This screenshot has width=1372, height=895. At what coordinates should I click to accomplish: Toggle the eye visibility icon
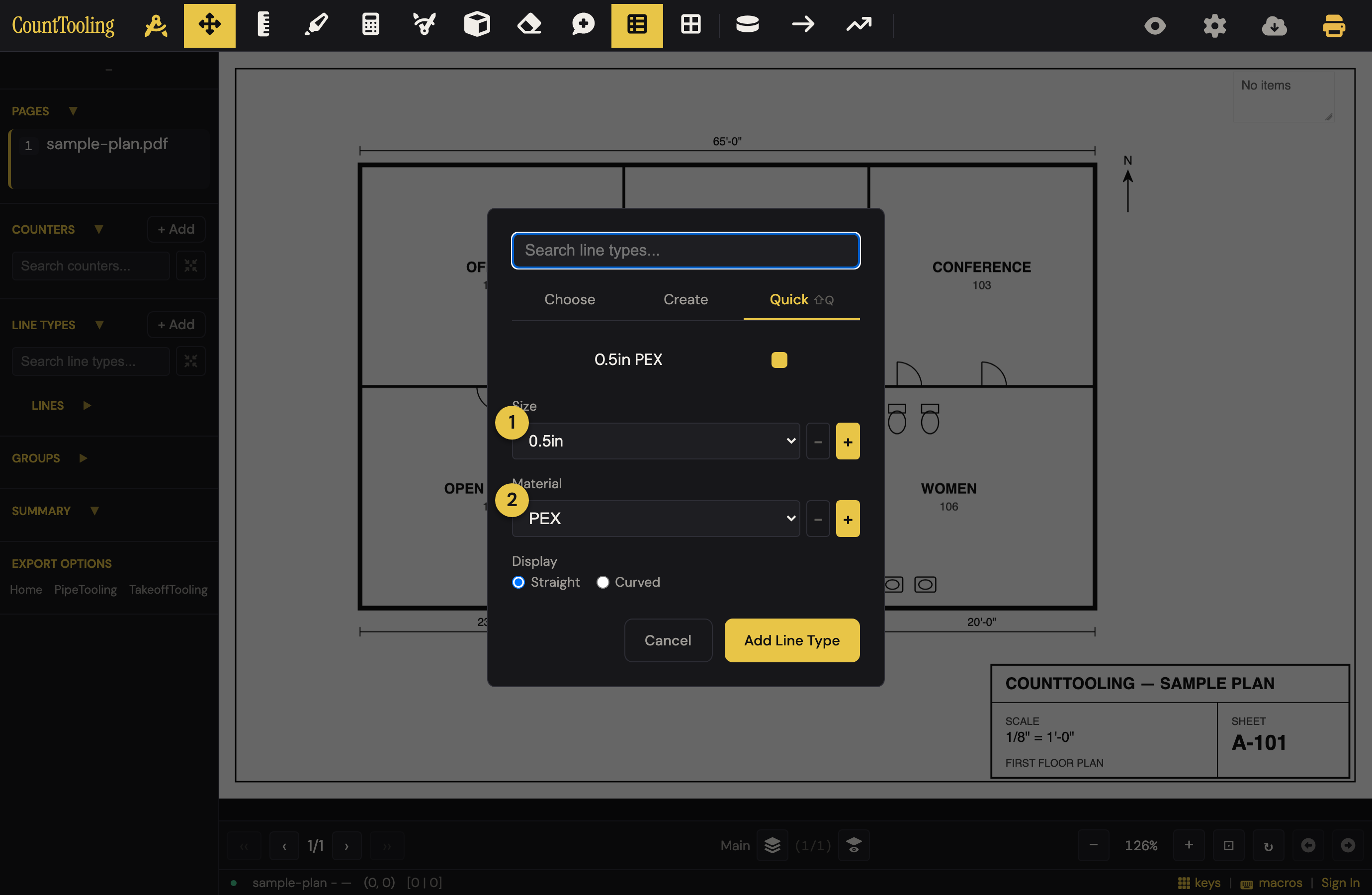(x=1155, y=26)
